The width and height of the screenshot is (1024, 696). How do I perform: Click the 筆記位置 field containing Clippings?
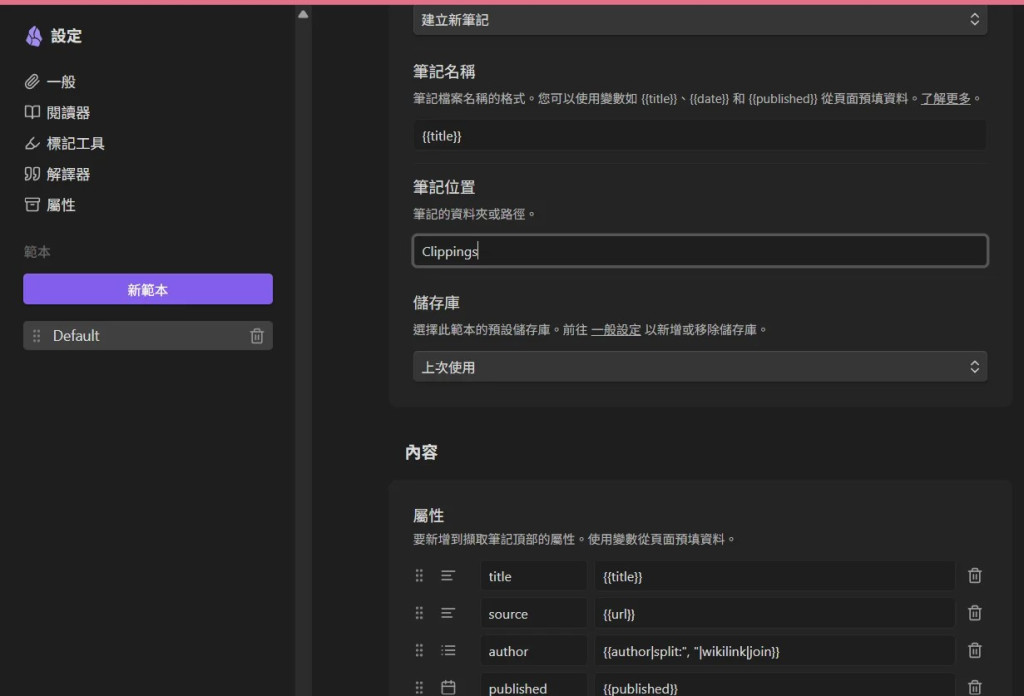(x=700, y=251)
